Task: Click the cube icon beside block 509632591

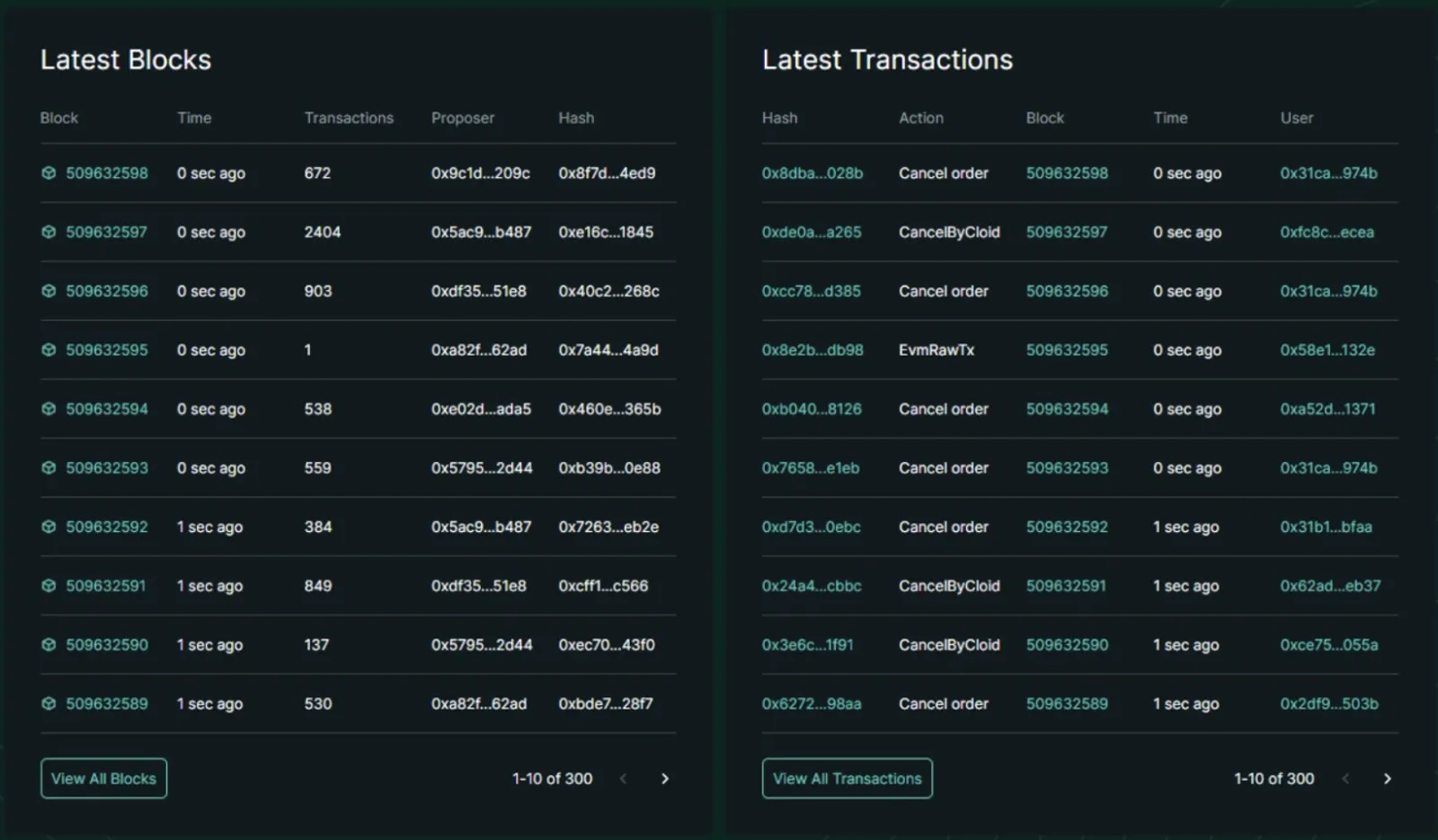Action: 49,586
